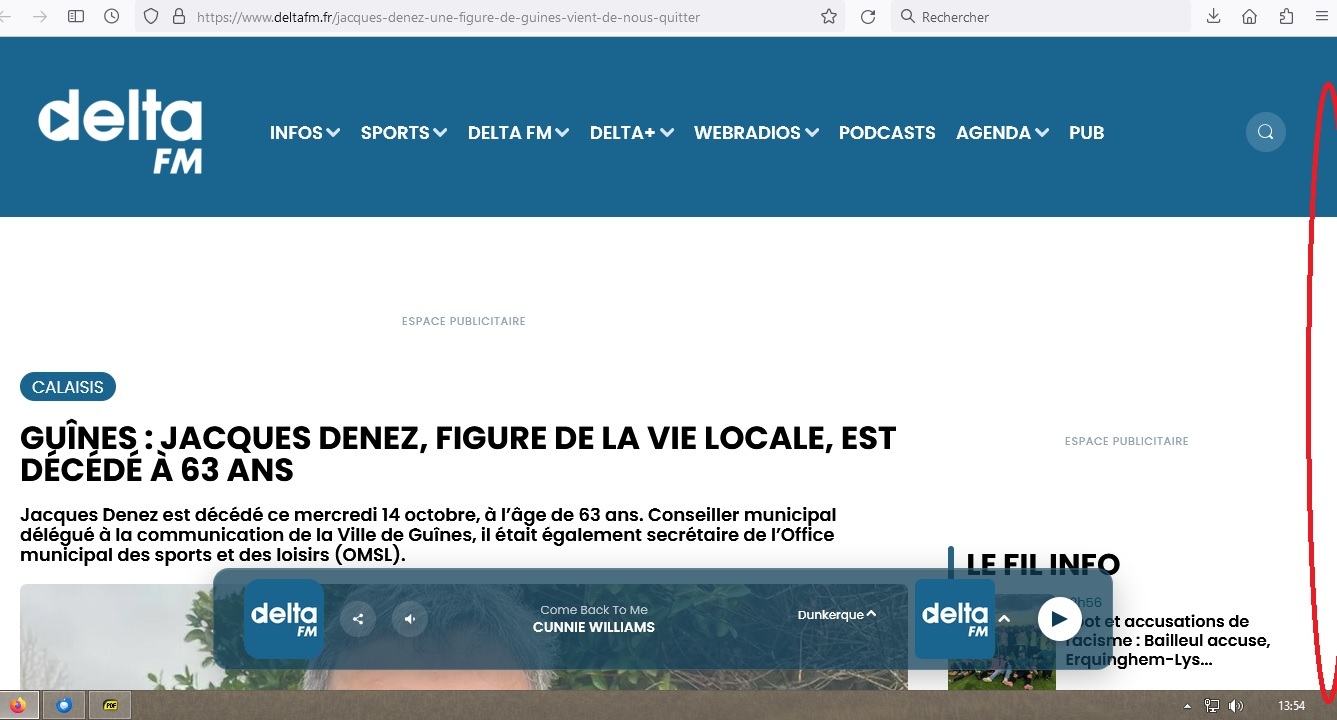Expand the DELTA+ menu

point(632,133)
